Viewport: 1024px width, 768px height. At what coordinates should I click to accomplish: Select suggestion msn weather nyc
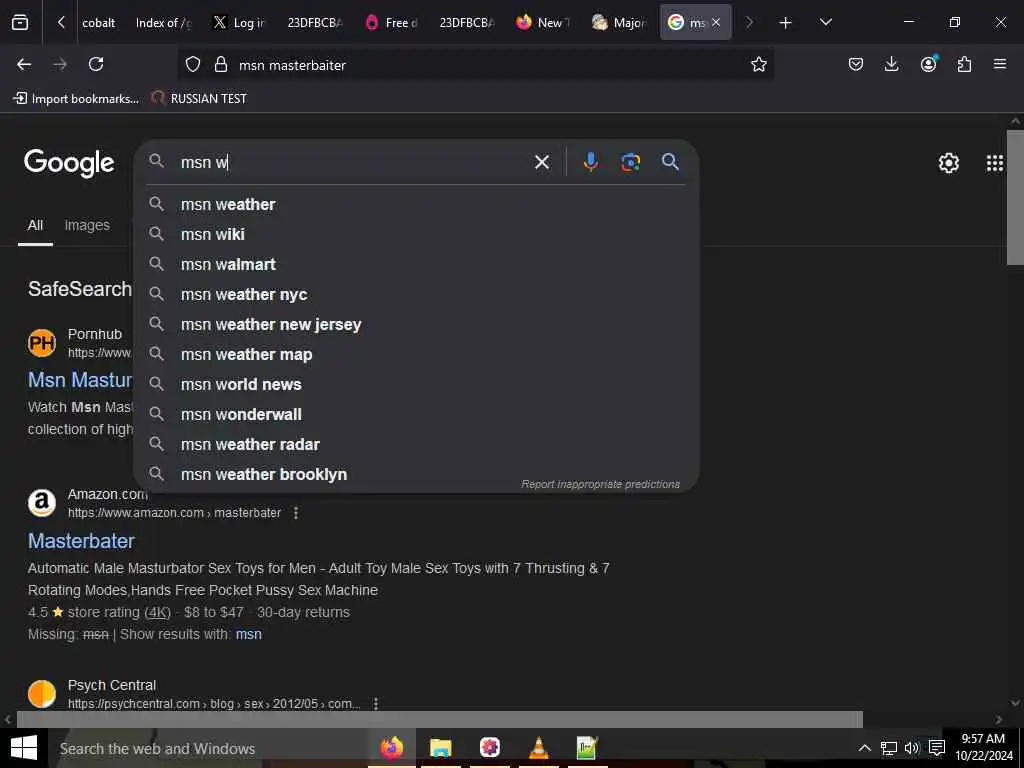(416, 295)
